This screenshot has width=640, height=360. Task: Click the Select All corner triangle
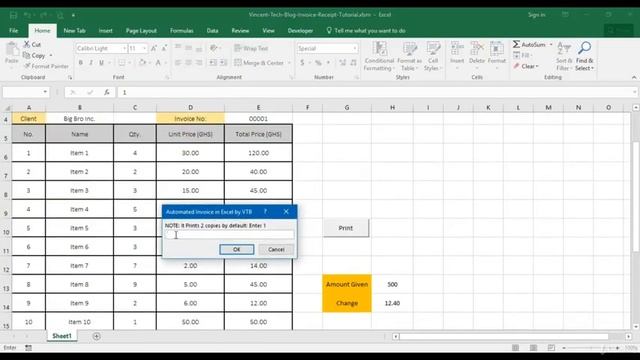(7, 108)
